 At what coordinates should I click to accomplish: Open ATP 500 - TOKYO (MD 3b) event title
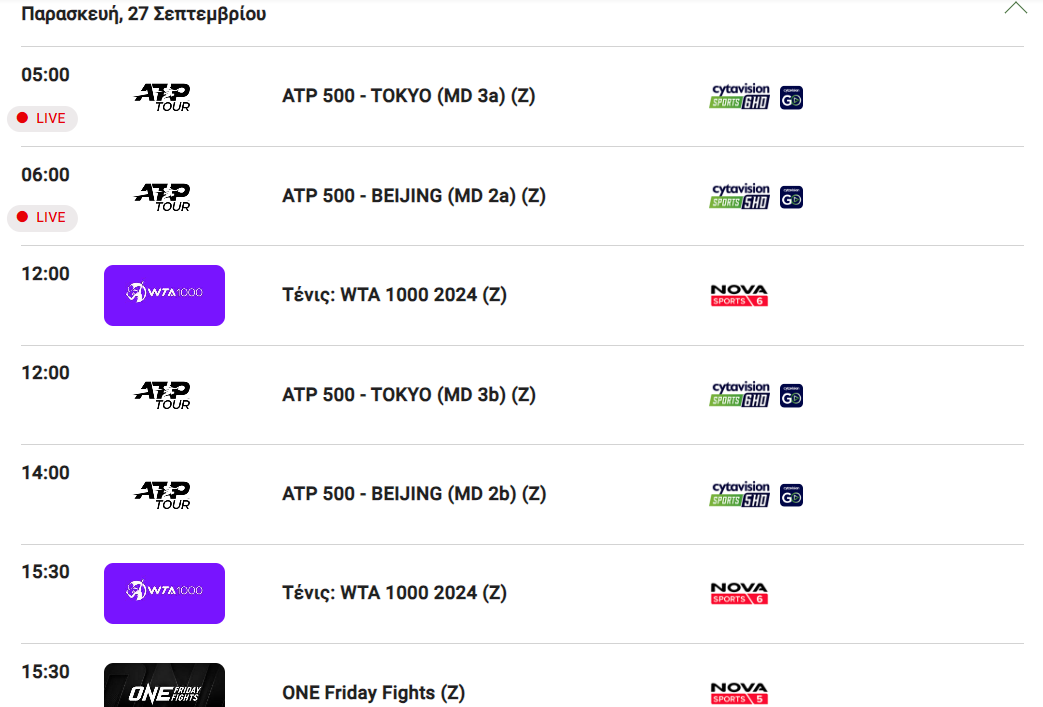point(408,395)
